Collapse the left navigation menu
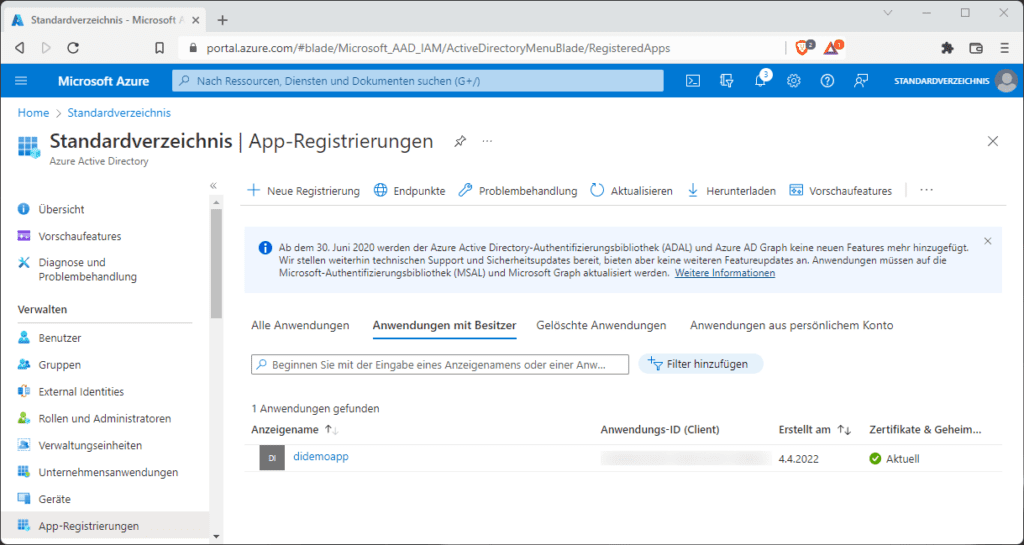 pyautogui.click(x=213, y=185)
